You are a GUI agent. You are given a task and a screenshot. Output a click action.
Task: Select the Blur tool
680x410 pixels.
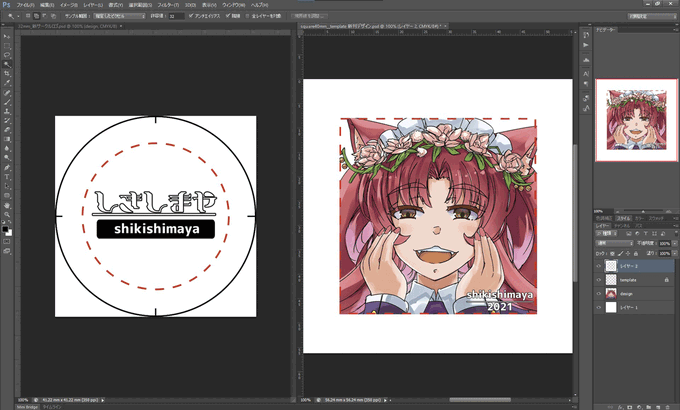pyautogui.click(x=7, y=149)
